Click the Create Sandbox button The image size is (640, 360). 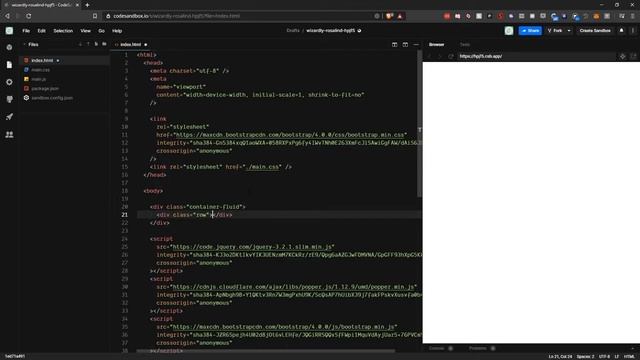click(x=595, y=31)
